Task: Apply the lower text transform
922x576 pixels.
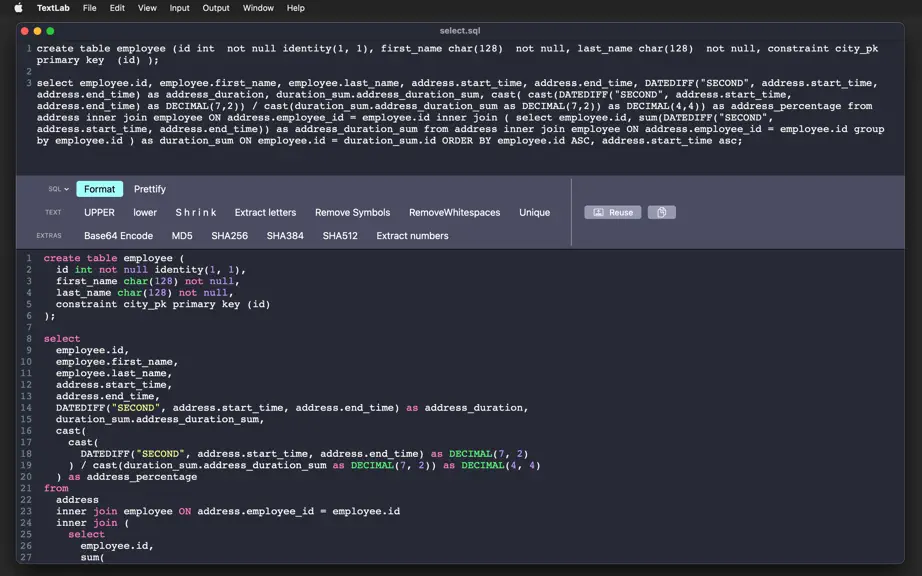Action: click(x=145, y=212)
